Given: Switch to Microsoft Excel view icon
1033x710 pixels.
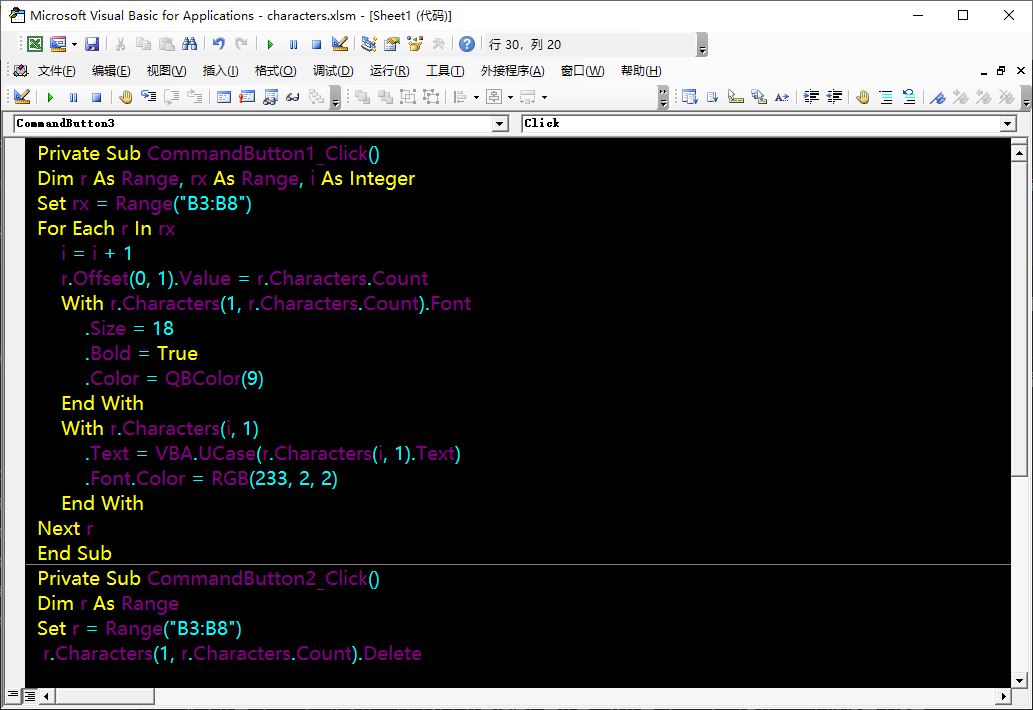Looking at the screenshot, I should (x=35, y=44).
